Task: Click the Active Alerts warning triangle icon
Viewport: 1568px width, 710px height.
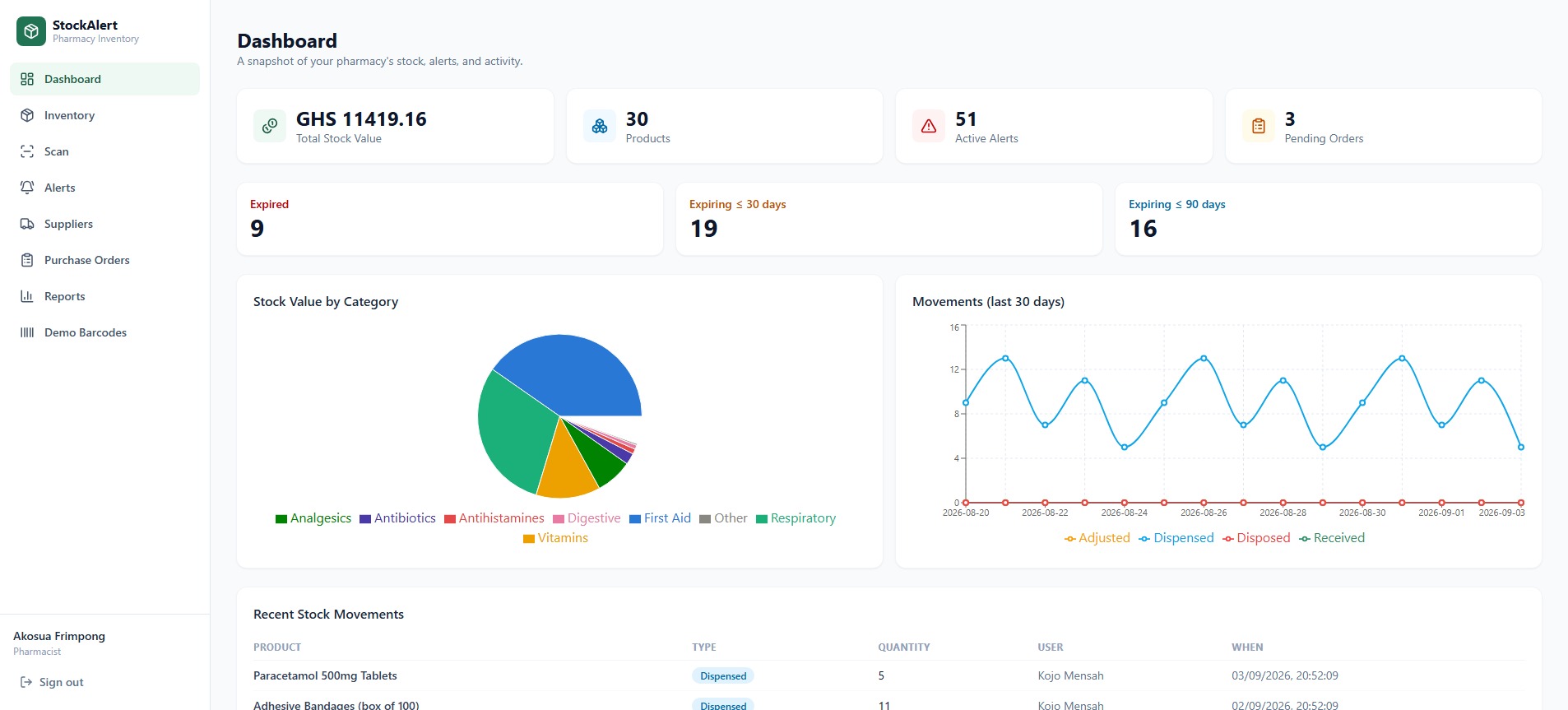Action: [929, 126]
